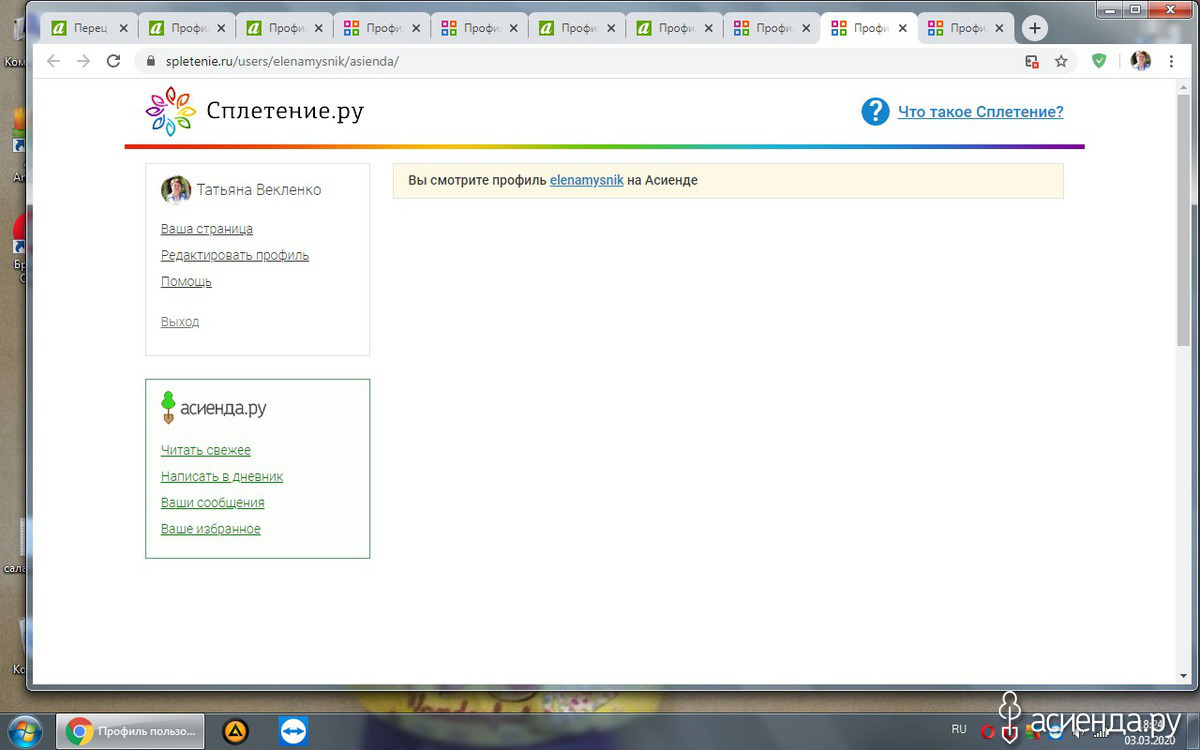Viewport: 1200px width, 750px height.
Task: Select the active Профи tab
Action: click(x=869, y=28)
